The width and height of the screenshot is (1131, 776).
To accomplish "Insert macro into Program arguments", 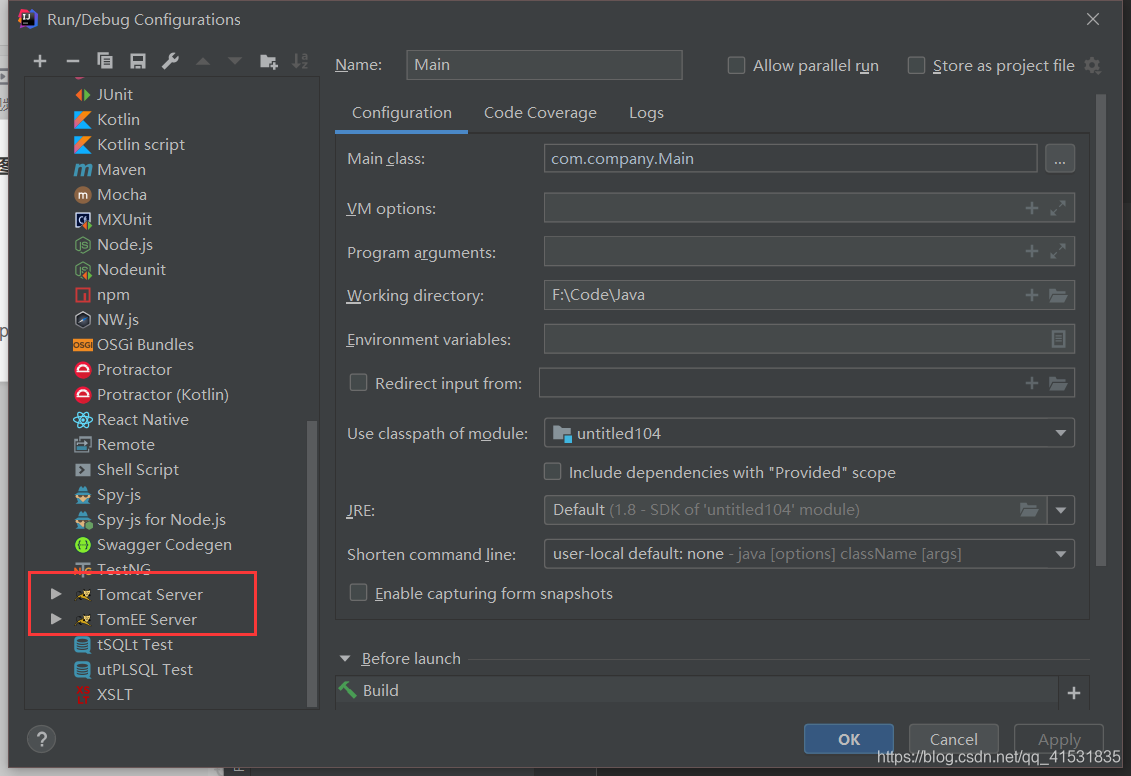I will 1031,252.
